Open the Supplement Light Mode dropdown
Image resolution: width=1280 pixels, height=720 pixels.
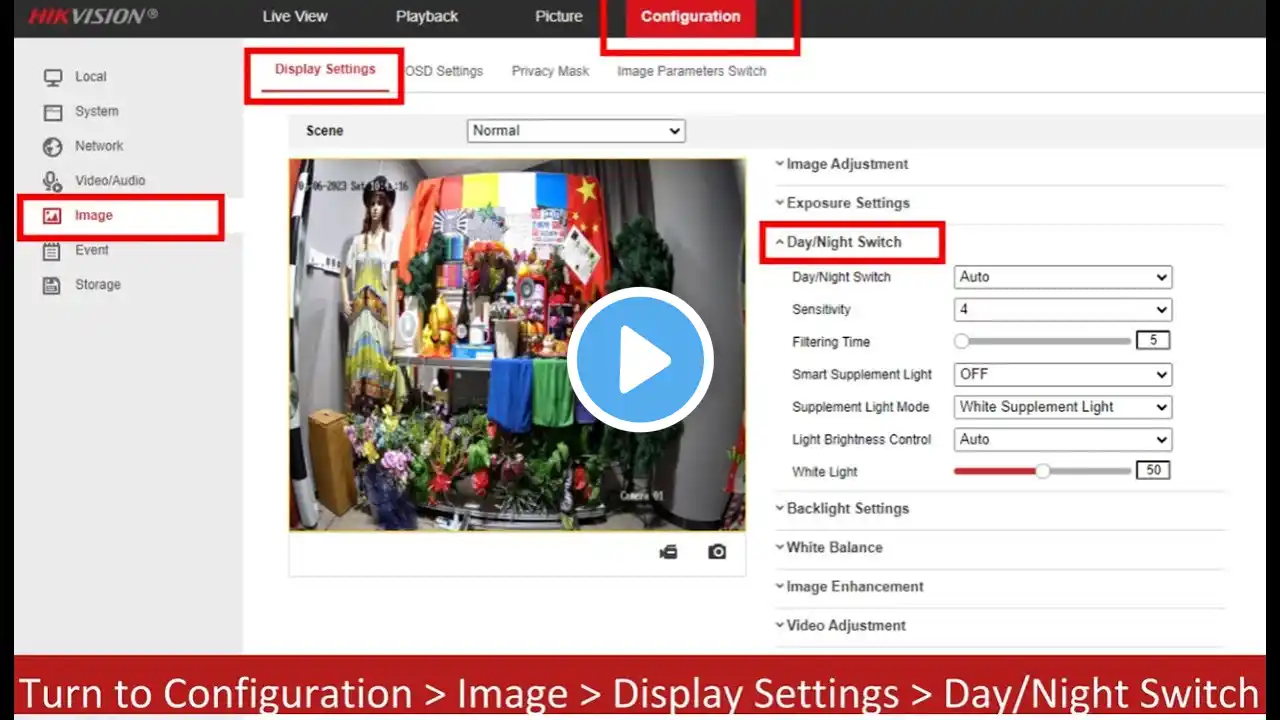1063,407
